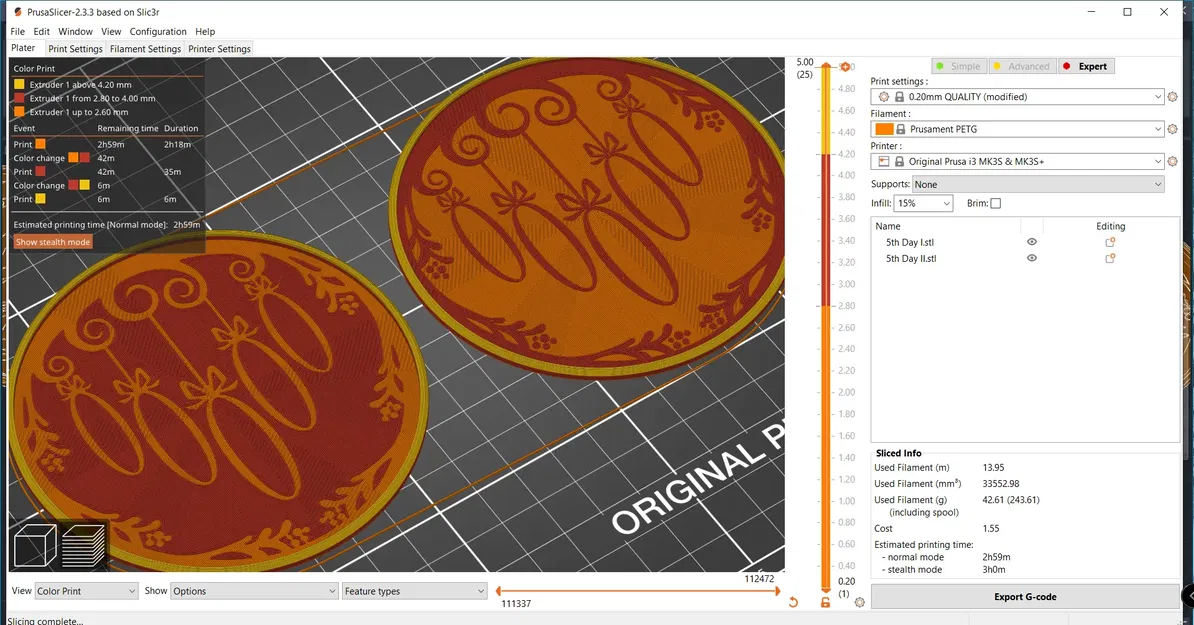Click the yellow Extruder 1 above 4.20 swatch
The height and width of the screenshot is (625, 1194).
(19, 85)
